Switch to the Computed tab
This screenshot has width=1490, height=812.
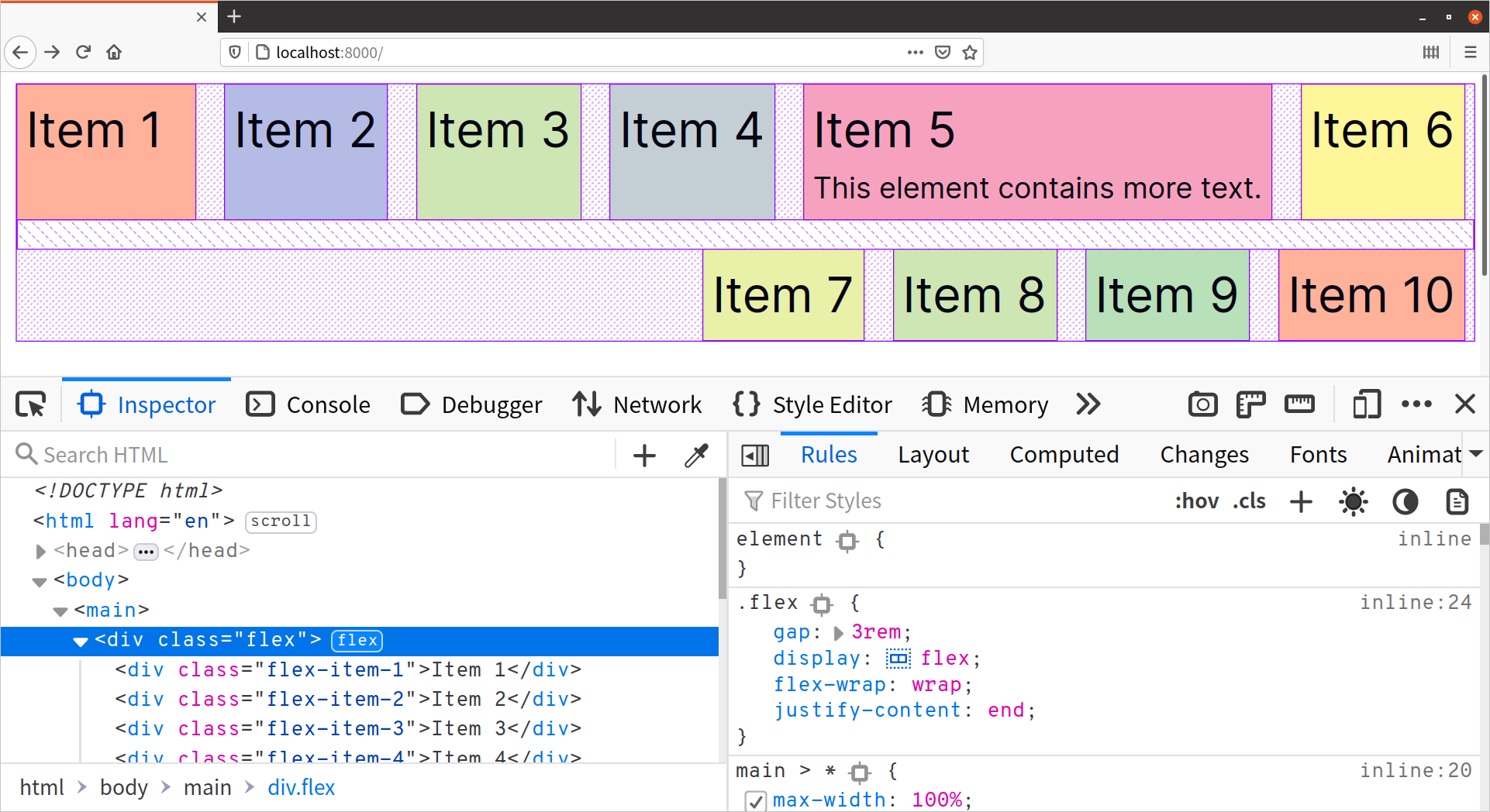coord(1064,455)
